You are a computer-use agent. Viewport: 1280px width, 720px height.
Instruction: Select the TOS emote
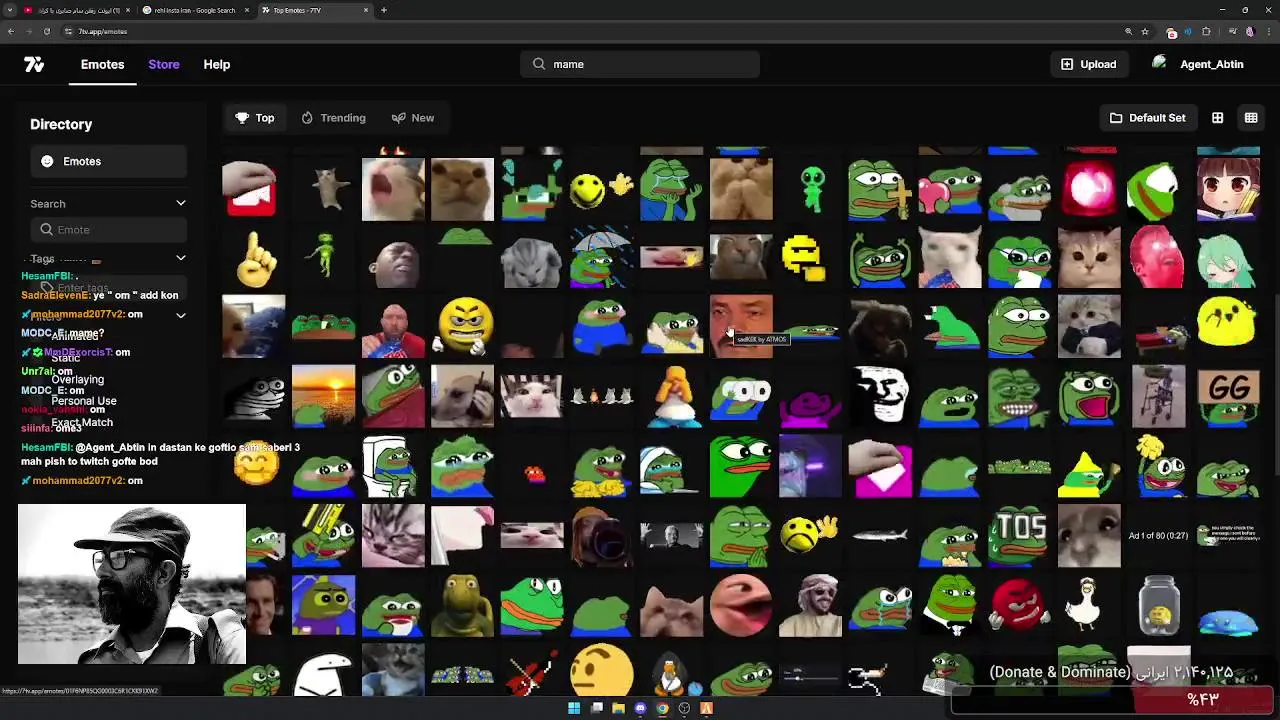coord(1018,536)
